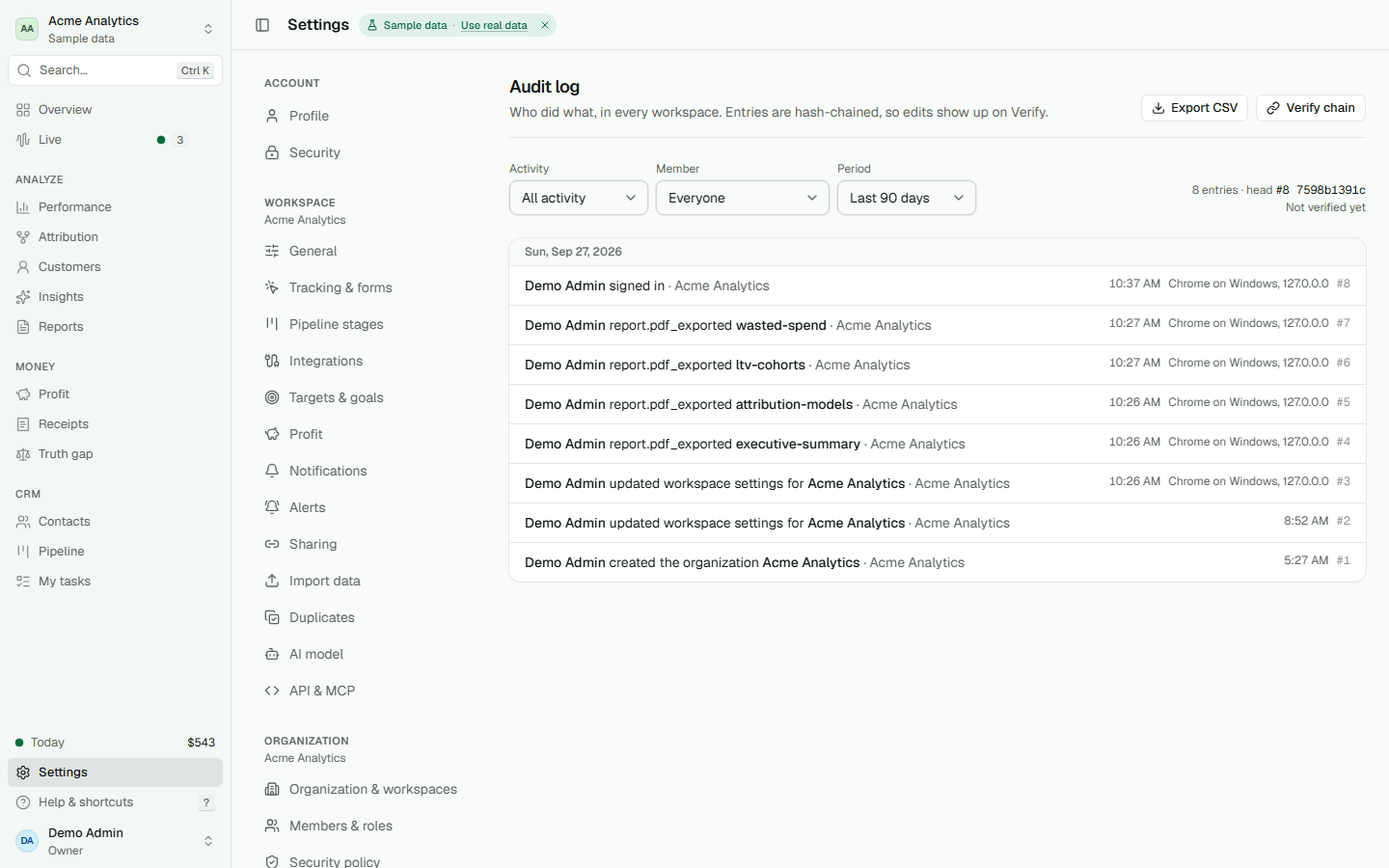The width and height of the screenshot is (1389, 868).
Task: Click Today's $543 revenue summary
Action: tap(115, 743)
